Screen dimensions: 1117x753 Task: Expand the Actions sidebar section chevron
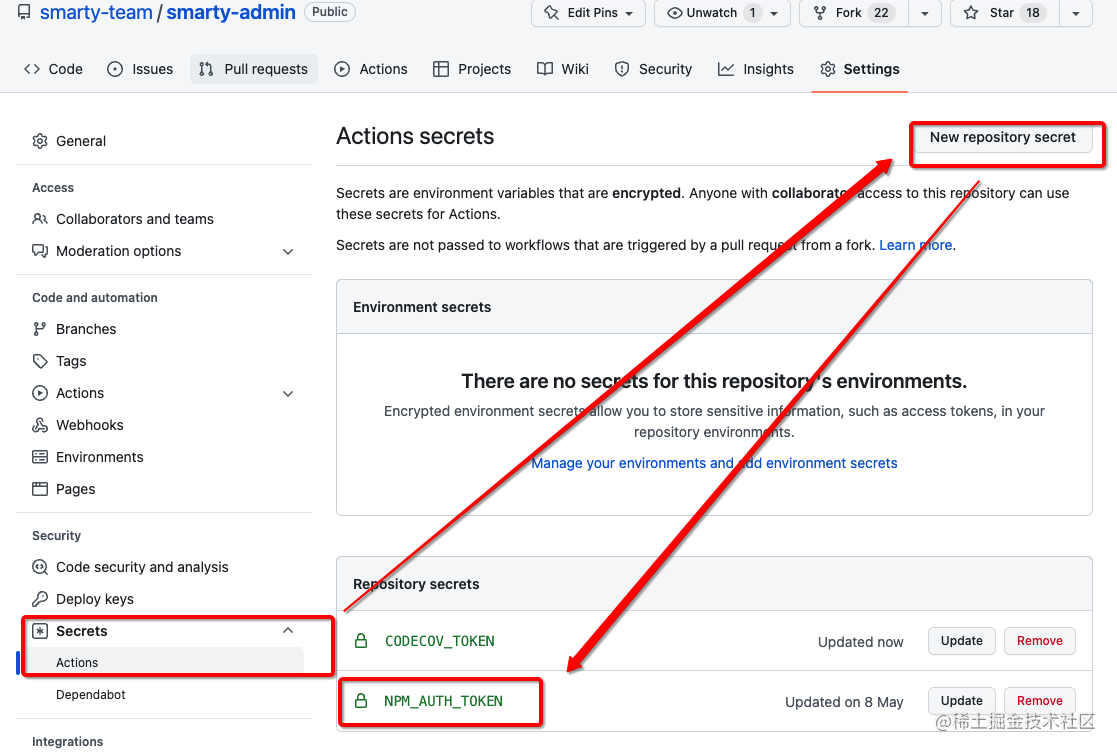tap(288, 393)
